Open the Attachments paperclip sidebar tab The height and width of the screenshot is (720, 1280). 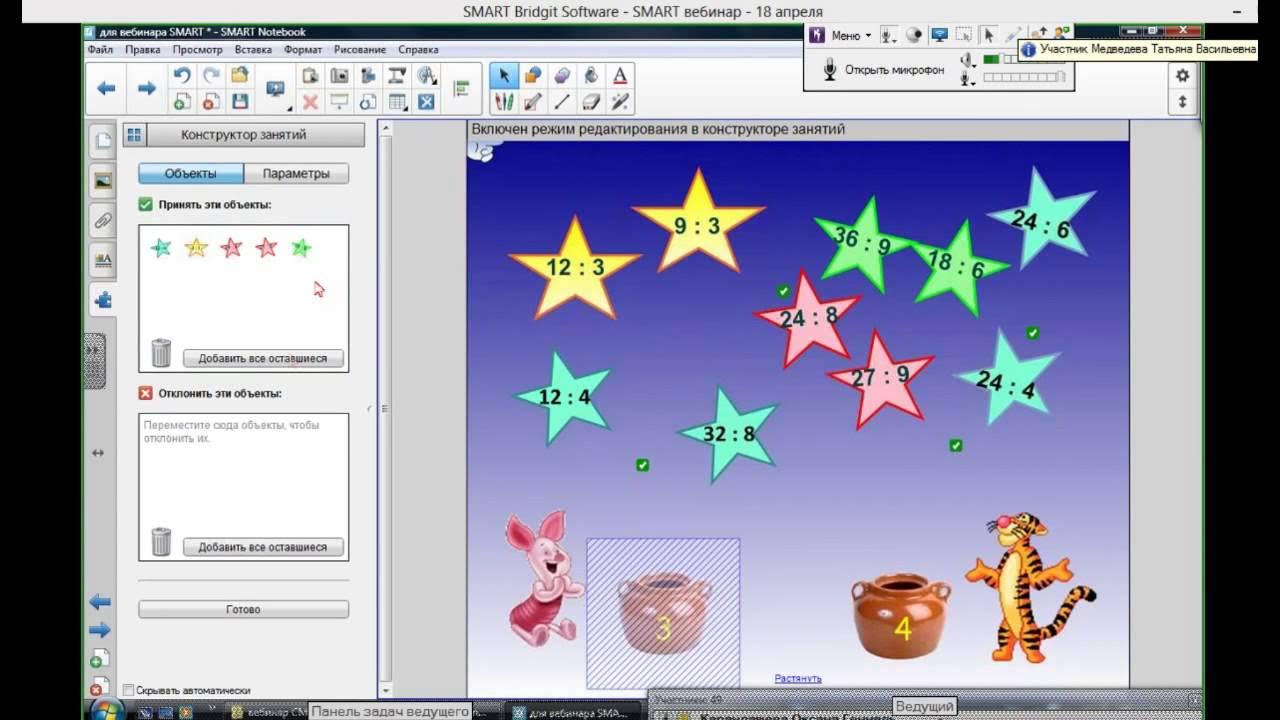[x=102, y=221]
